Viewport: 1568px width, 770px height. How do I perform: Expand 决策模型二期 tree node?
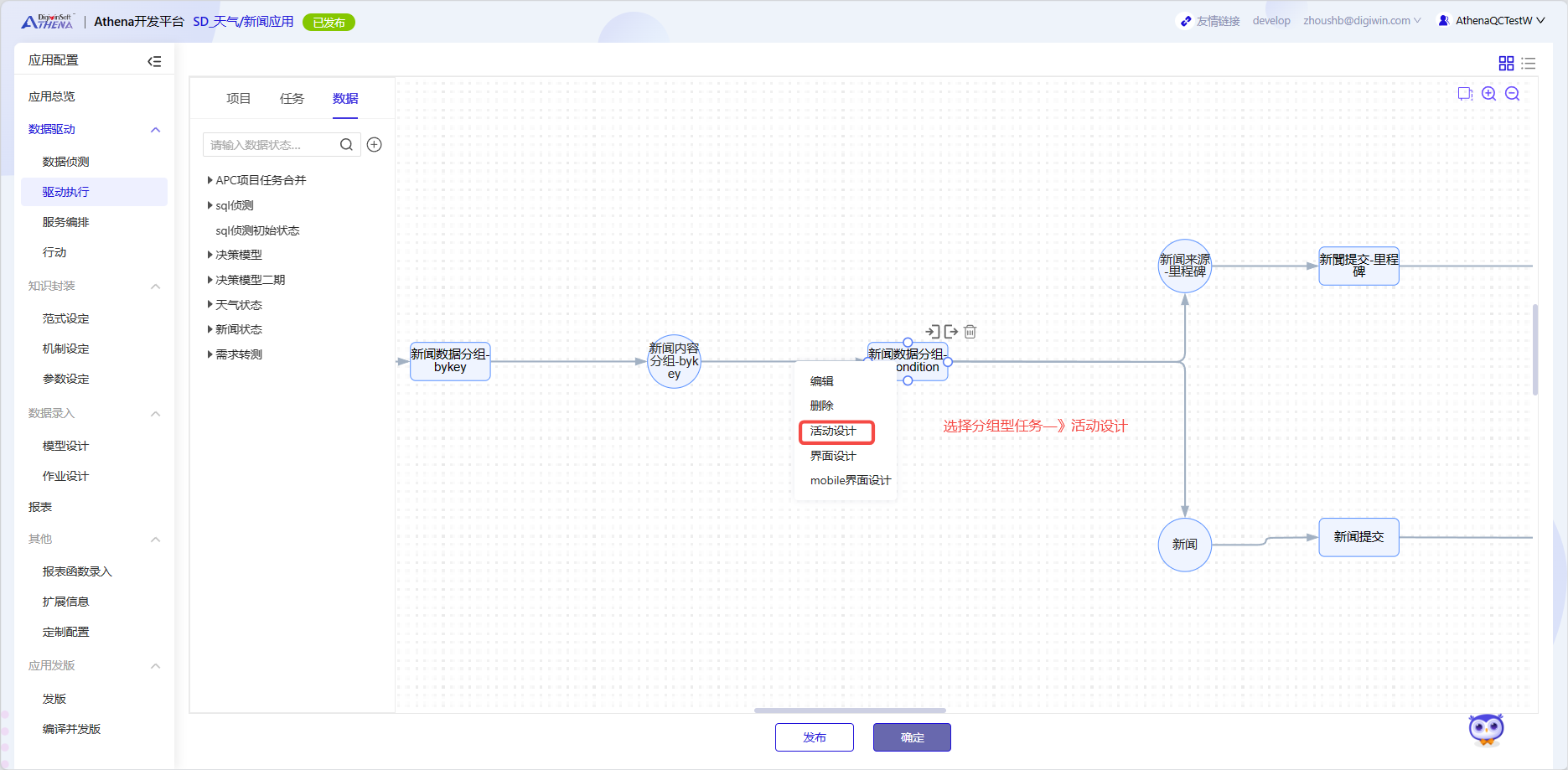pos(210,280)
